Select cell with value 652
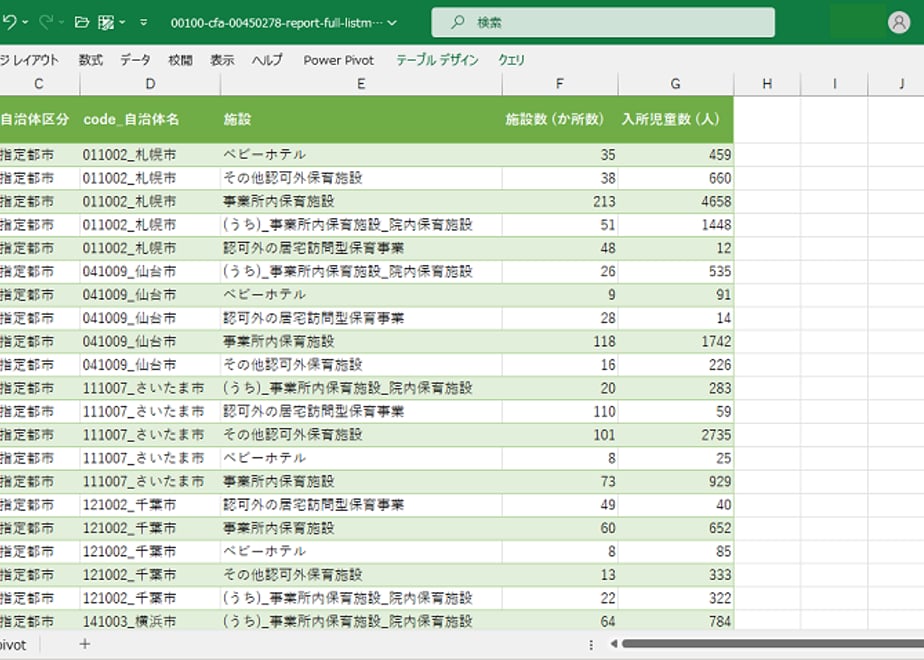The width and height of the screenshot is (924, 660). 675,528
